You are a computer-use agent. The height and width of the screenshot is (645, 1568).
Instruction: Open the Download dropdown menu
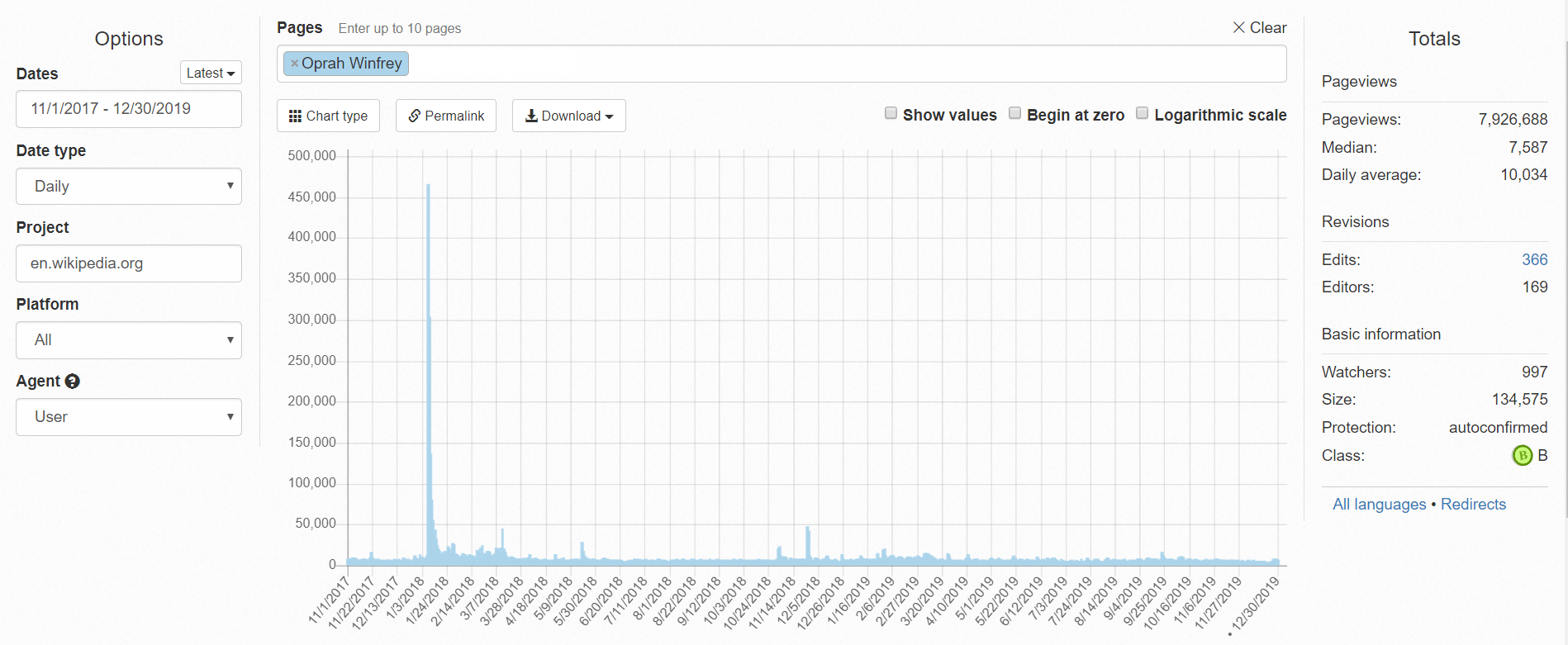[569, 116]
